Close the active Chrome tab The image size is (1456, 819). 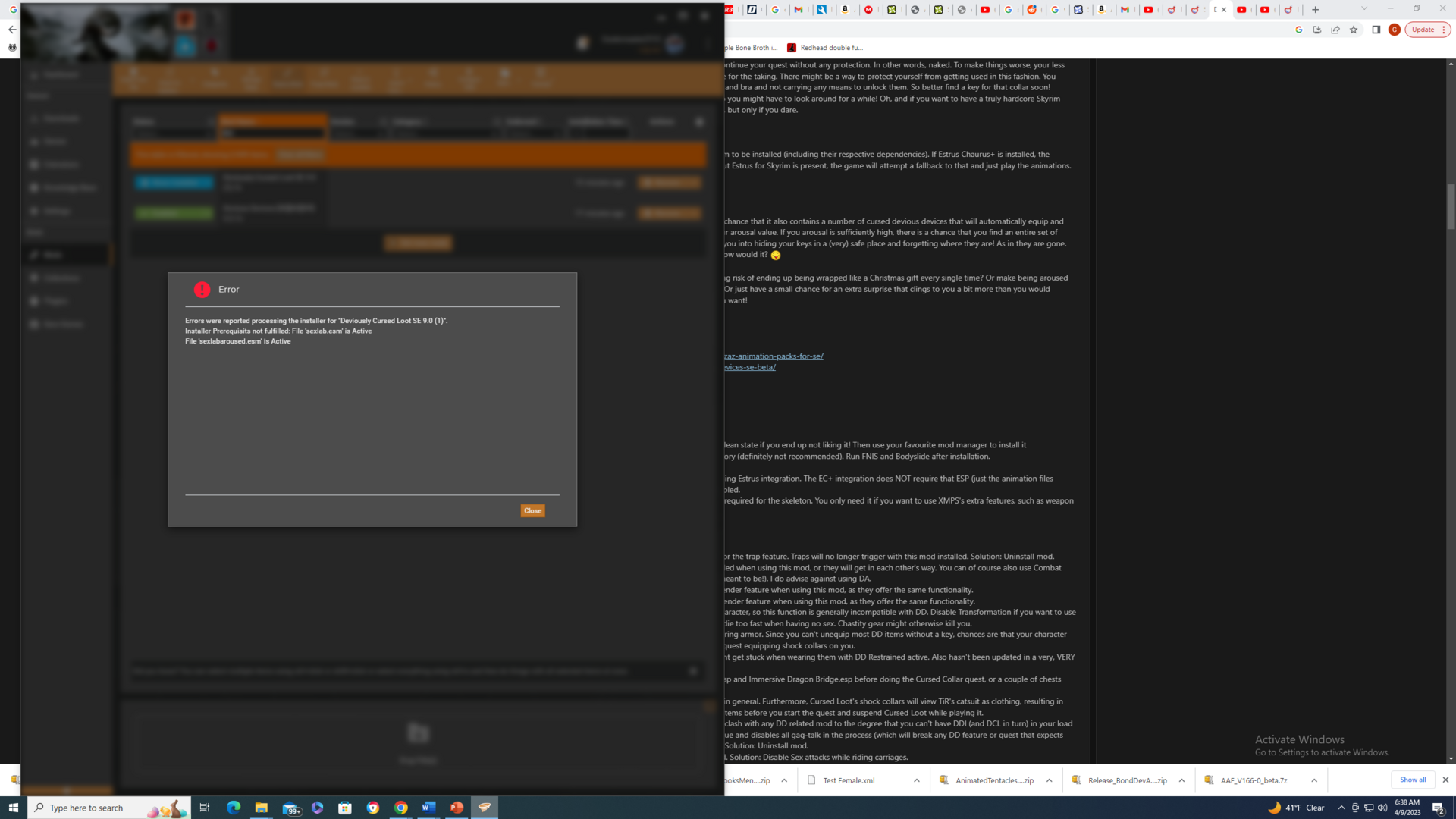click(x=1224, y=10)
